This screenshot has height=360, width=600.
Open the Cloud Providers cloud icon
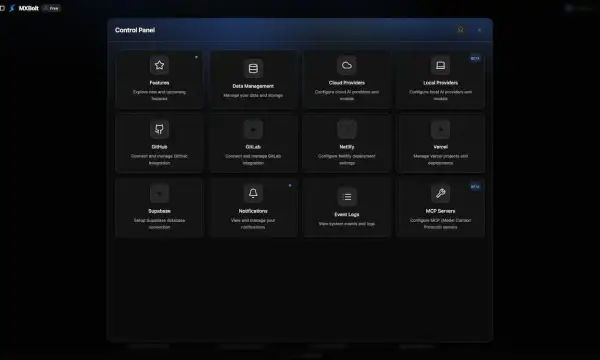[x=347, y=65]
